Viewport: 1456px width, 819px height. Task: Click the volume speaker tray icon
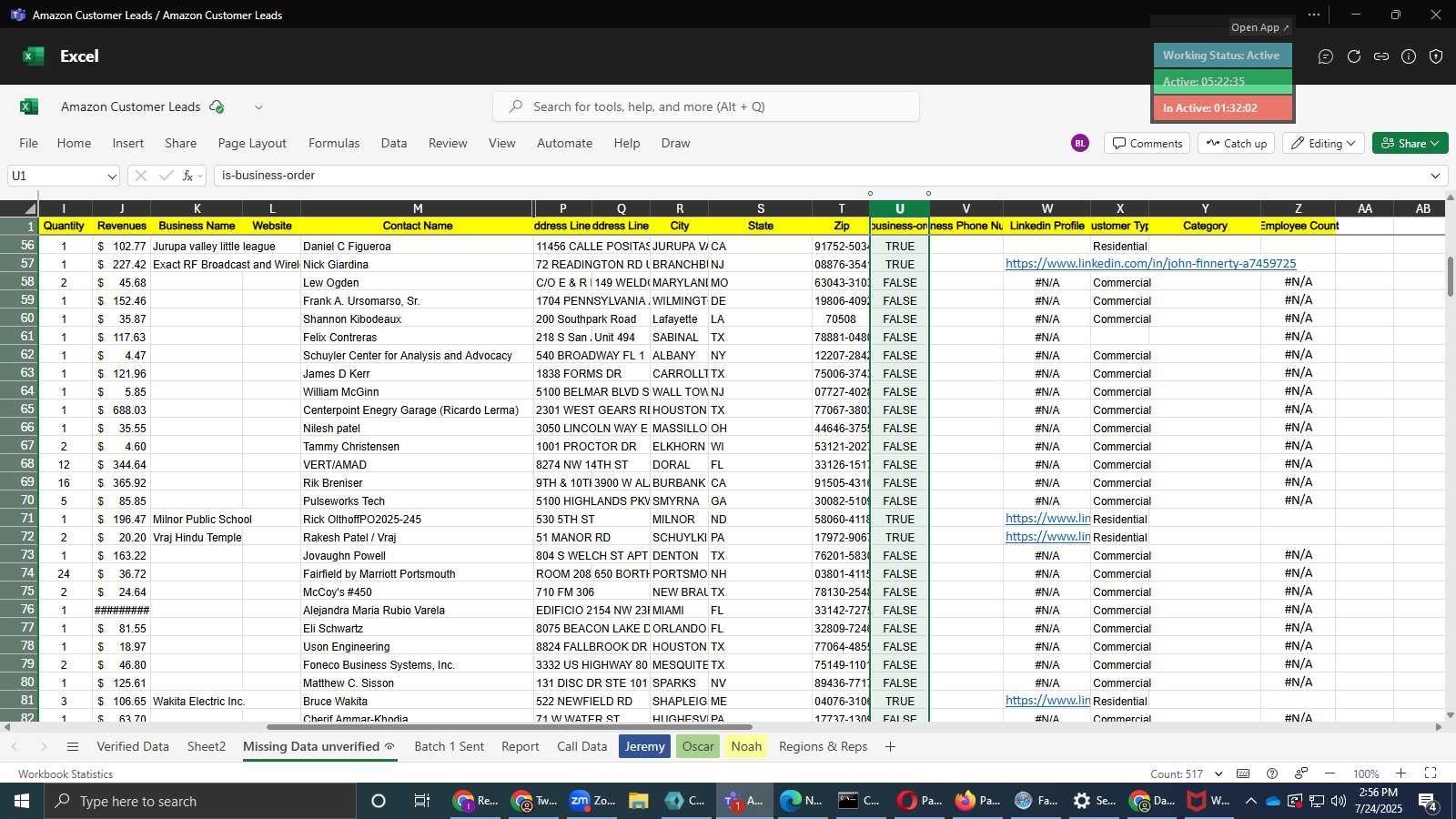point(1338,801)
